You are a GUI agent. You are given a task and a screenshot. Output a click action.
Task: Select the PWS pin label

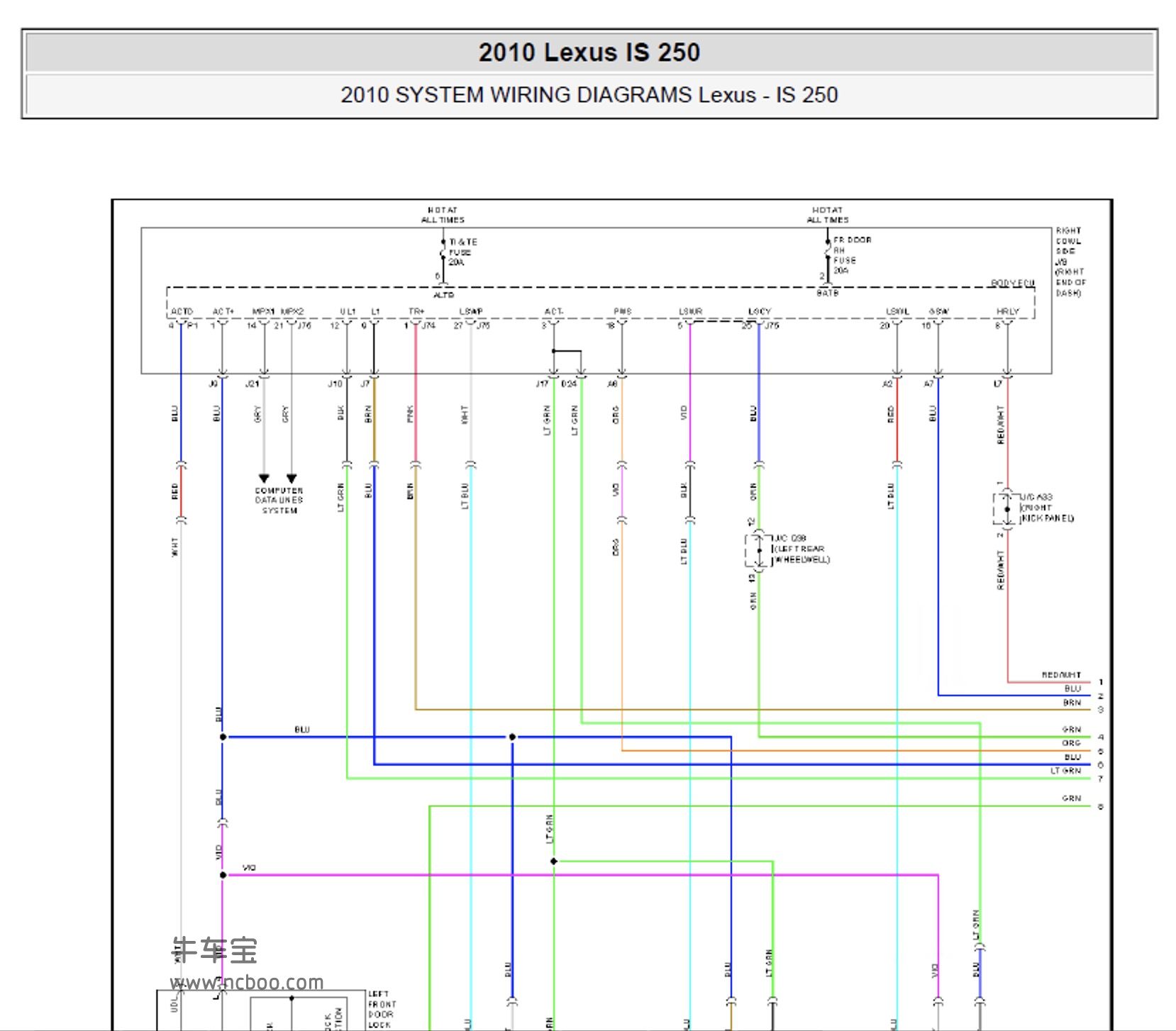pyautogui.click(x=623, y=311)
